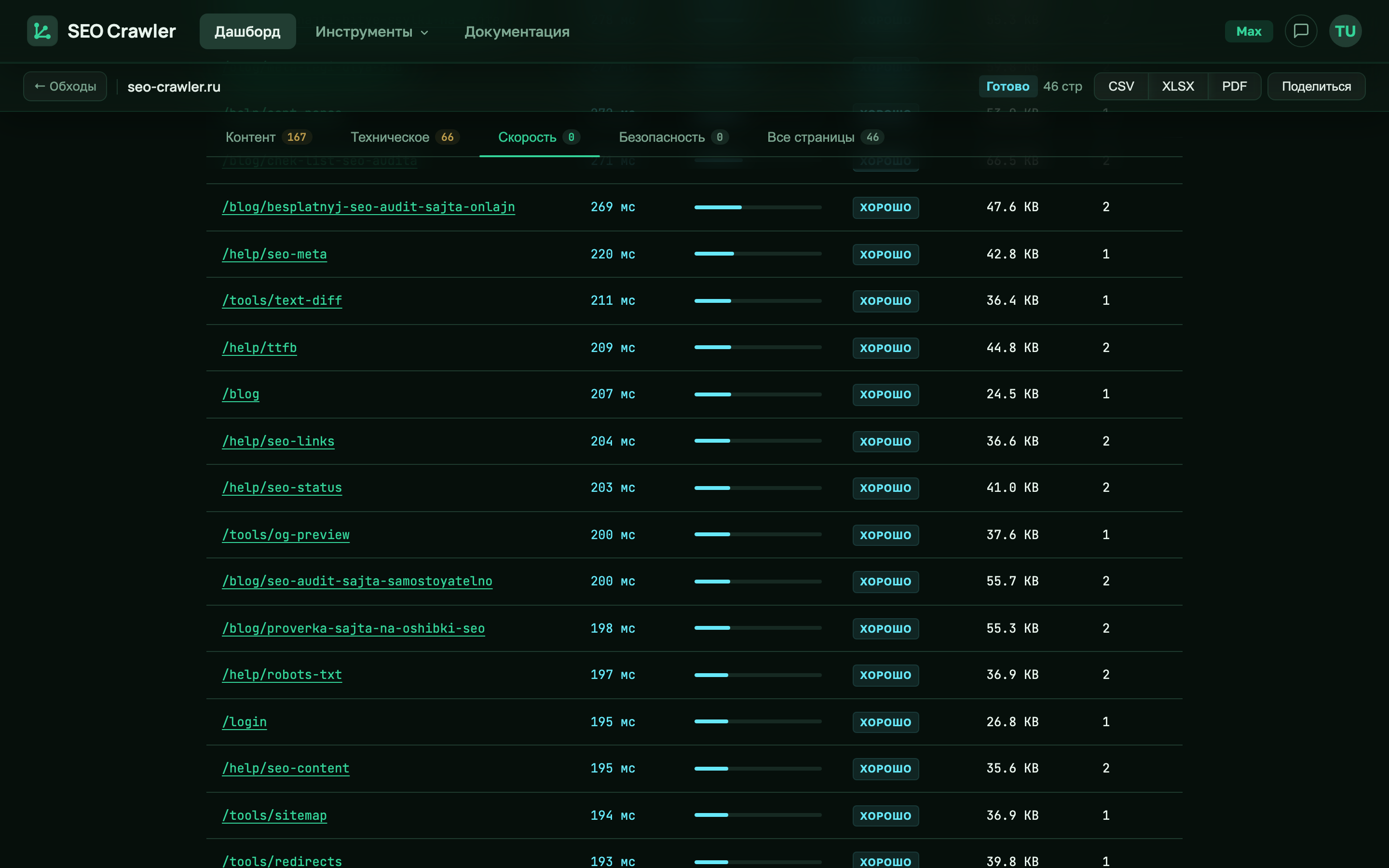Open the /help/ttfb link
Viewport: 1389px width, 868px height.
(x=259, y=348)
